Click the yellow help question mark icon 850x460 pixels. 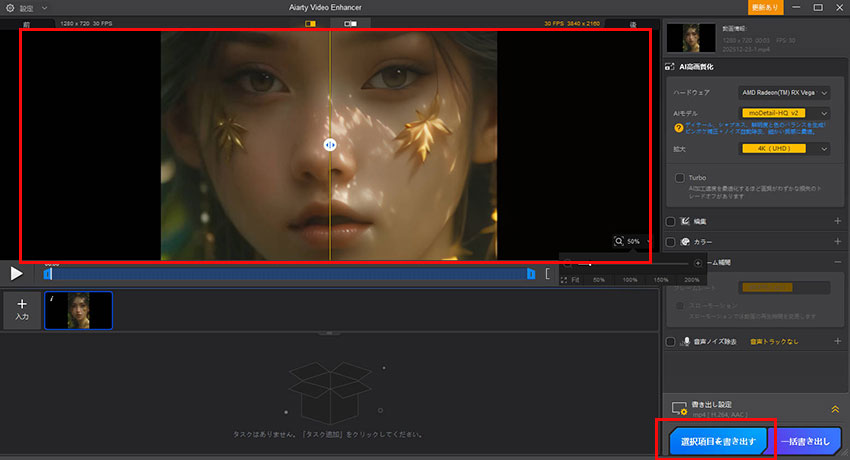(x=678, y=128)
